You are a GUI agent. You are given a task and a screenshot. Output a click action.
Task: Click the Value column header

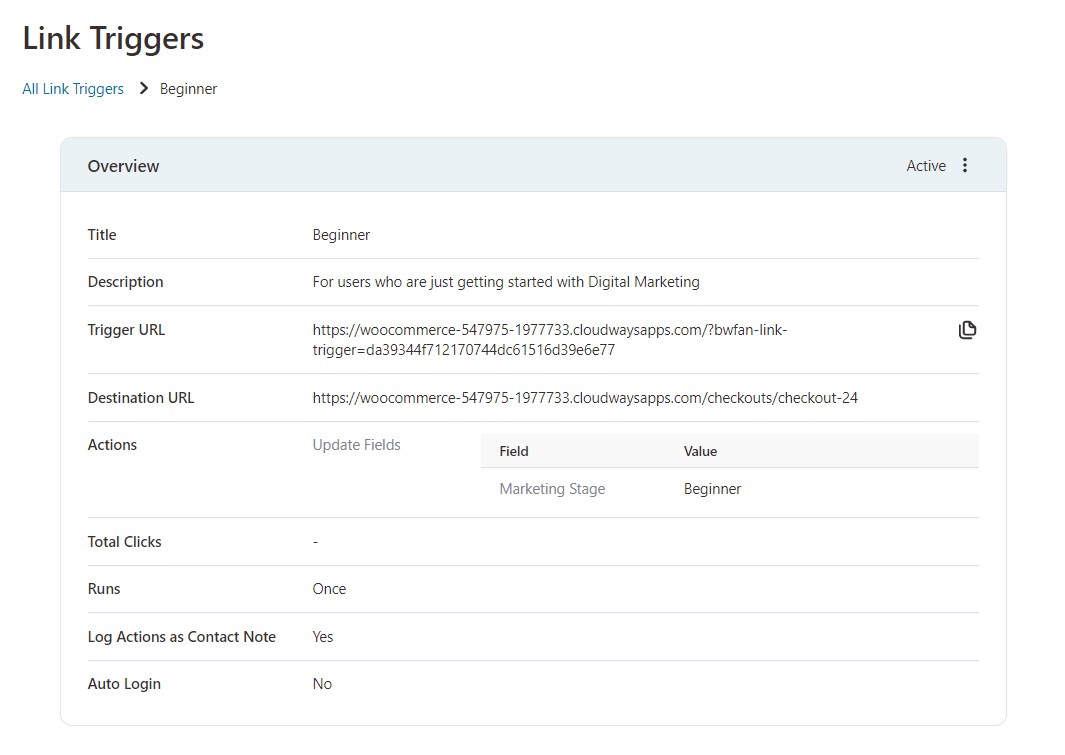point(700,451)
